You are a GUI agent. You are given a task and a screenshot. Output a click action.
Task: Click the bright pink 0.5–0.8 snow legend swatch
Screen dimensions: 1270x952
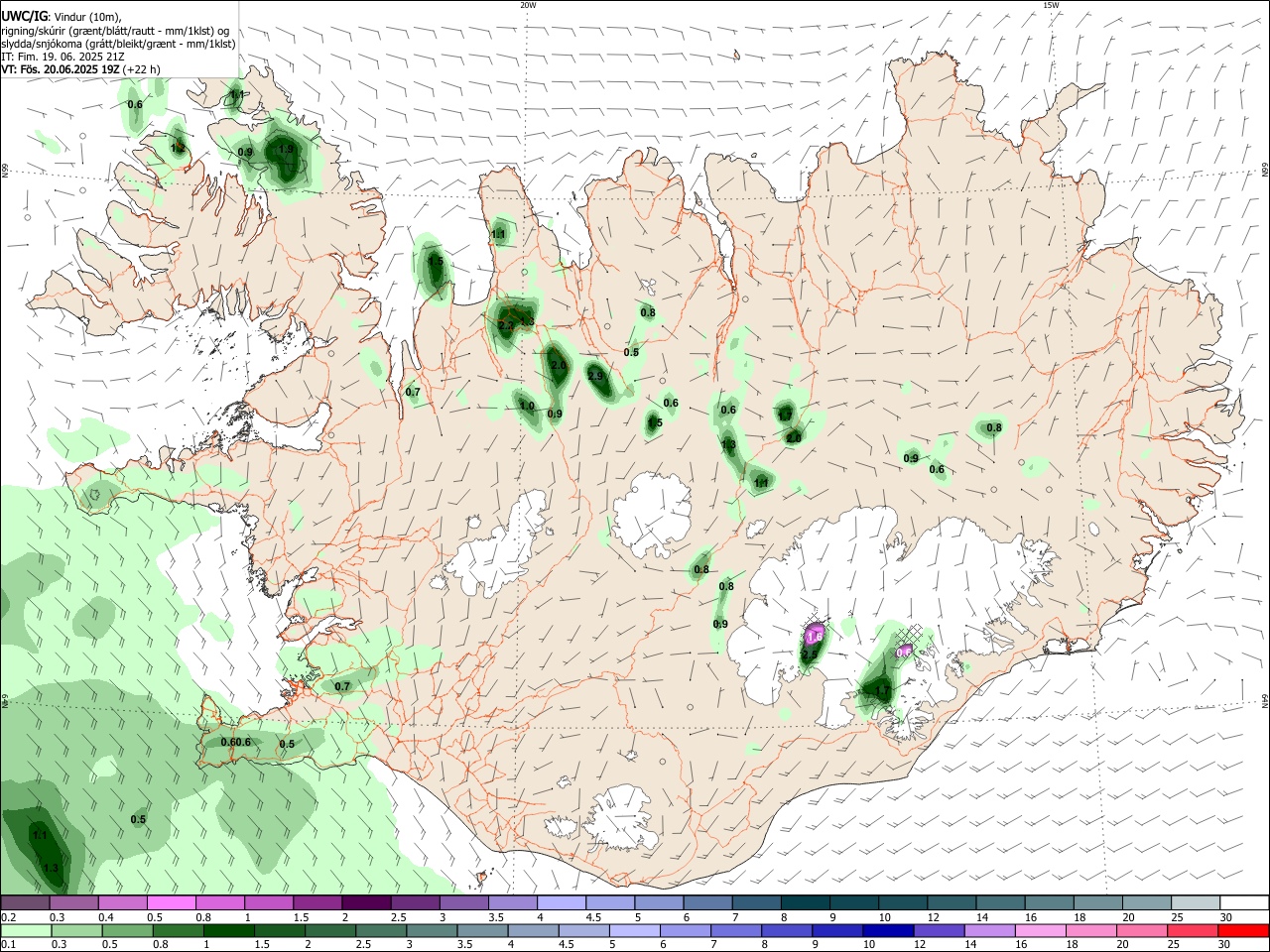click(172, 902)
